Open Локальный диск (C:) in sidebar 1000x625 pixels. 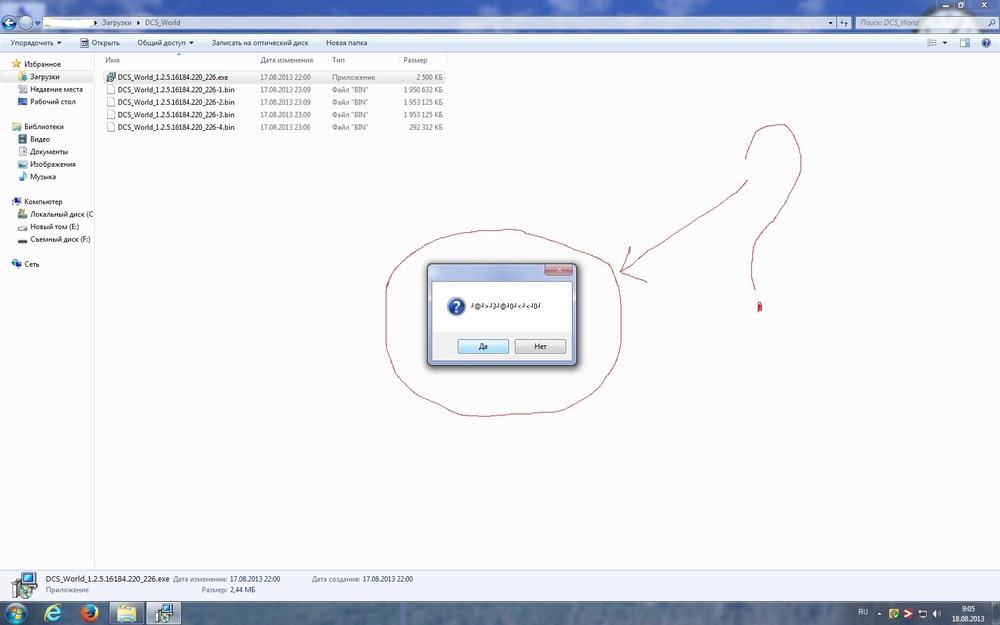(61, 214)
